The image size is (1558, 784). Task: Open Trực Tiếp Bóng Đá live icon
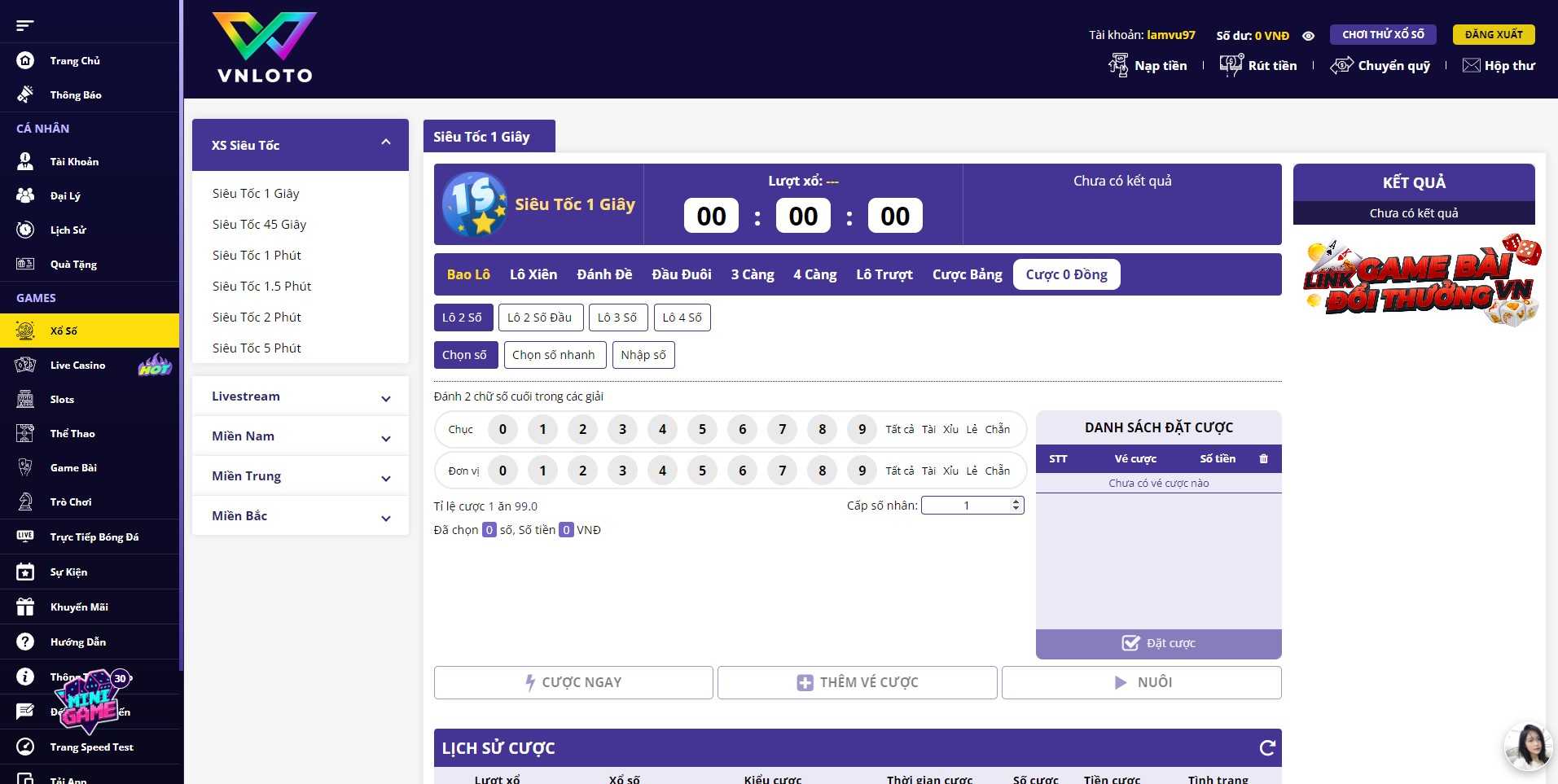pos(25,537)
